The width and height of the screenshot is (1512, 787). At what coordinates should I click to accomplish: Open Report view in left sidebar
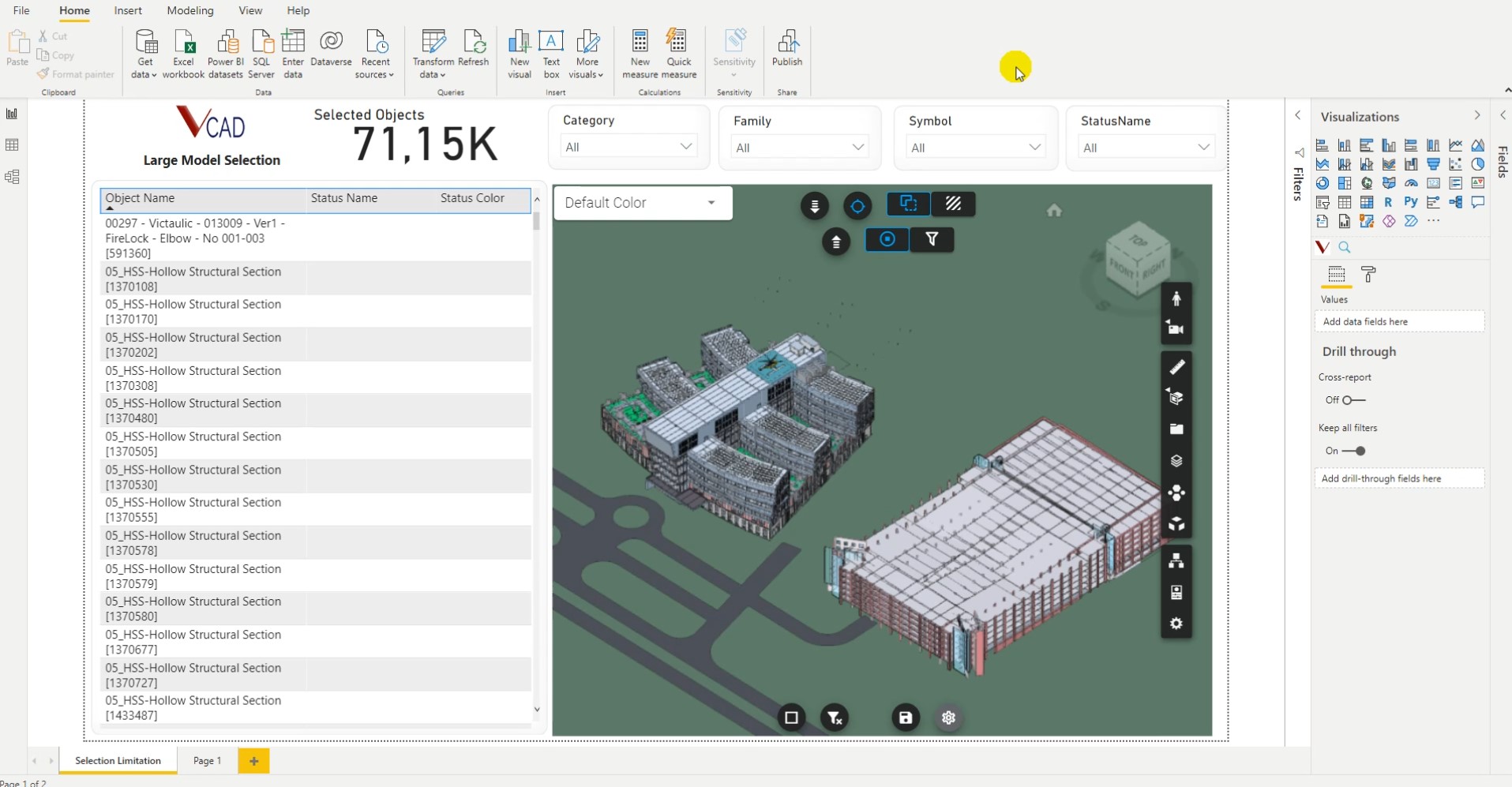click(x=12, y=114)
